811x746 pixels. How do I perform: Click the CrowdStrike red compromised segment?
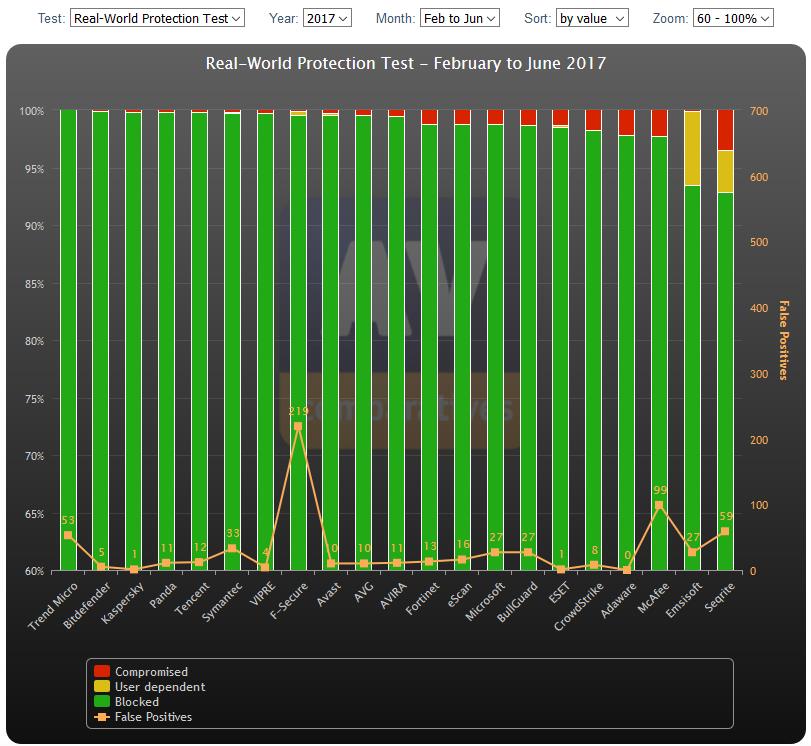tap(594, 120)
